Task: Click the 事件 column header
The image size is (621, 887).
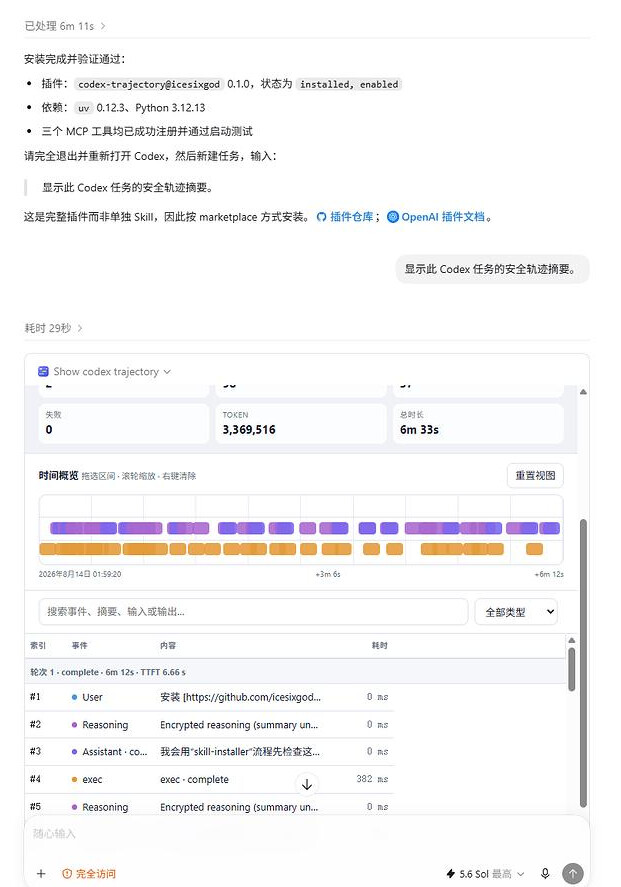Action: coord(80,645)
